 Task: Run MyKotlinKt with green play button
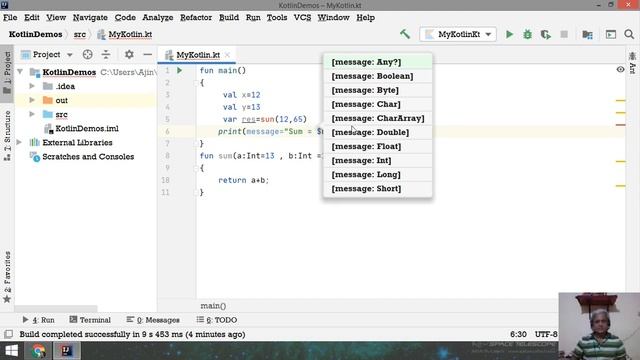[509, 34]
